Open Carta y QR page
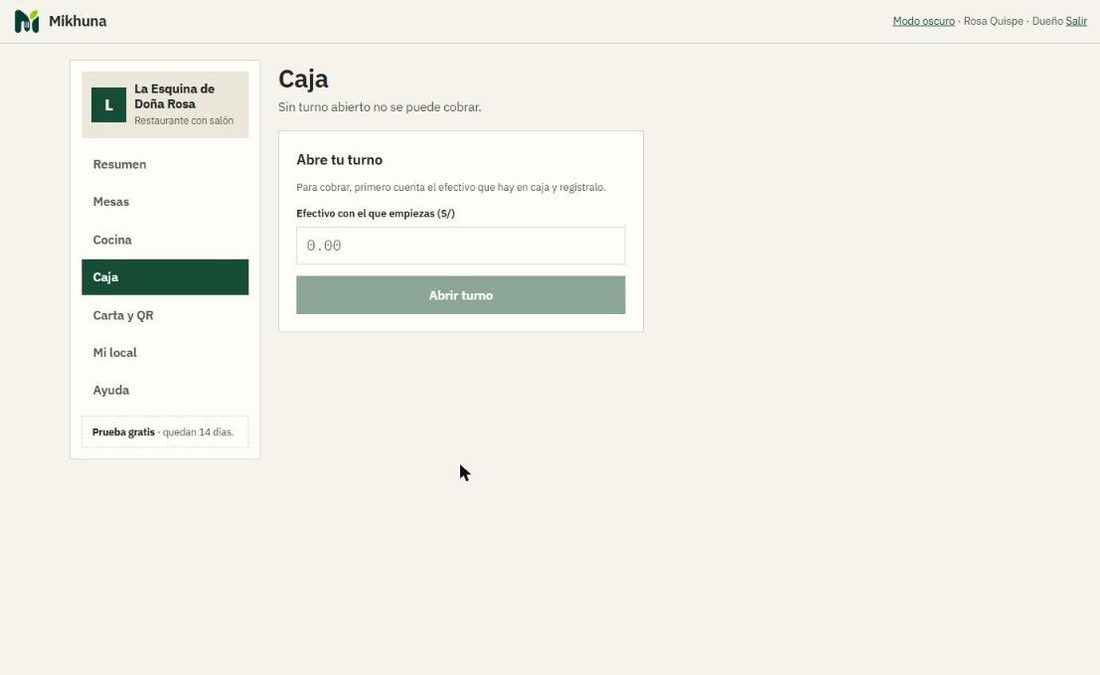 [x=165, y=315]
